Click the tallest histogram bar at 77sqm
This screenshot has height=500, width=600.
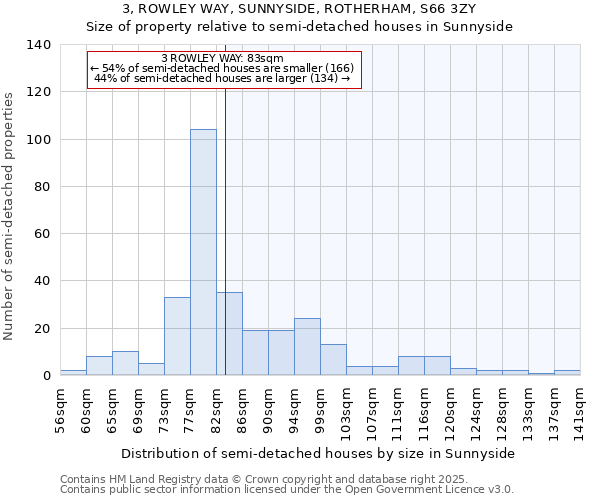(203, 252)
